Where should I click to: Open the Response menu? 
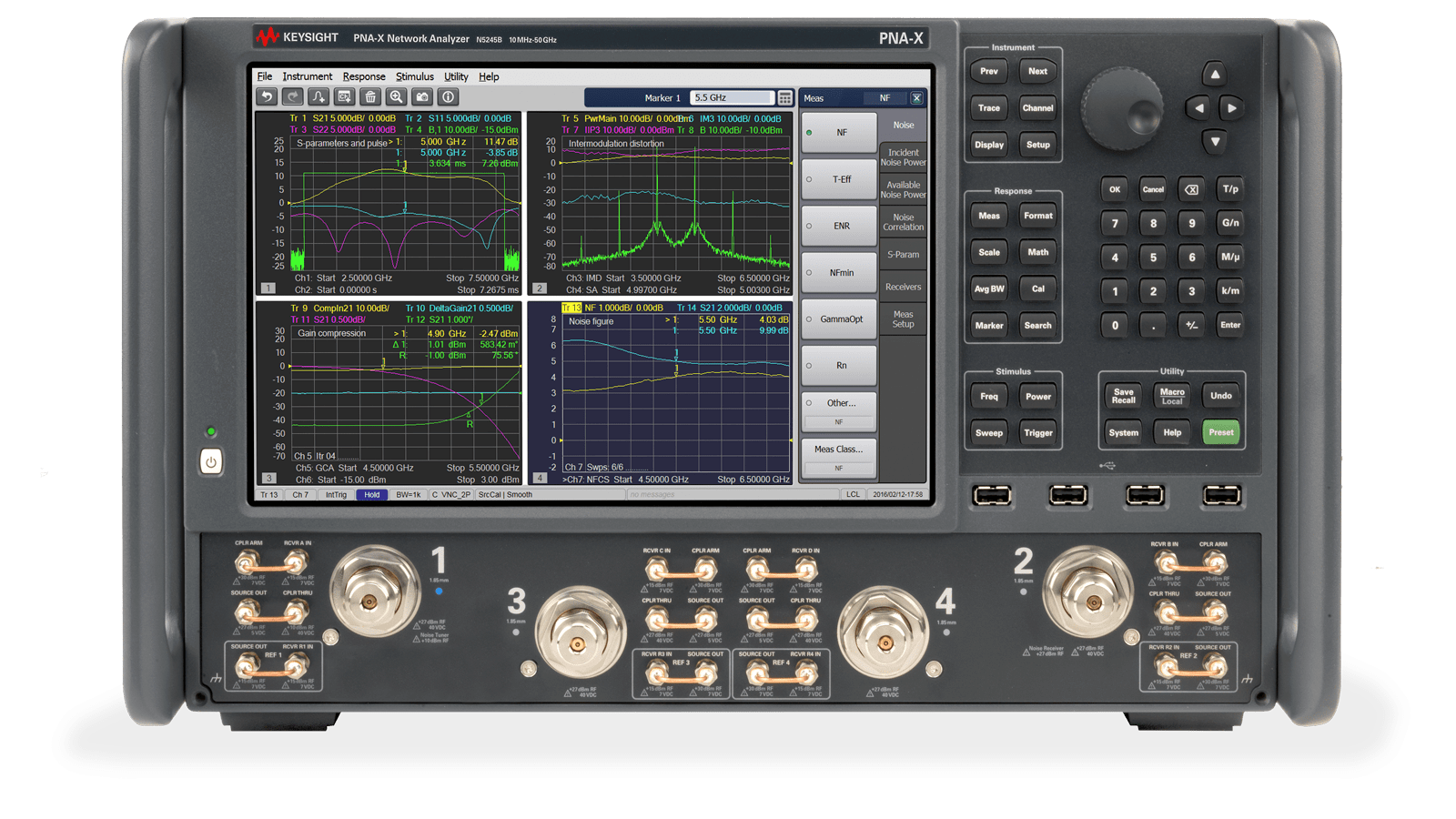tap(364, 76)
